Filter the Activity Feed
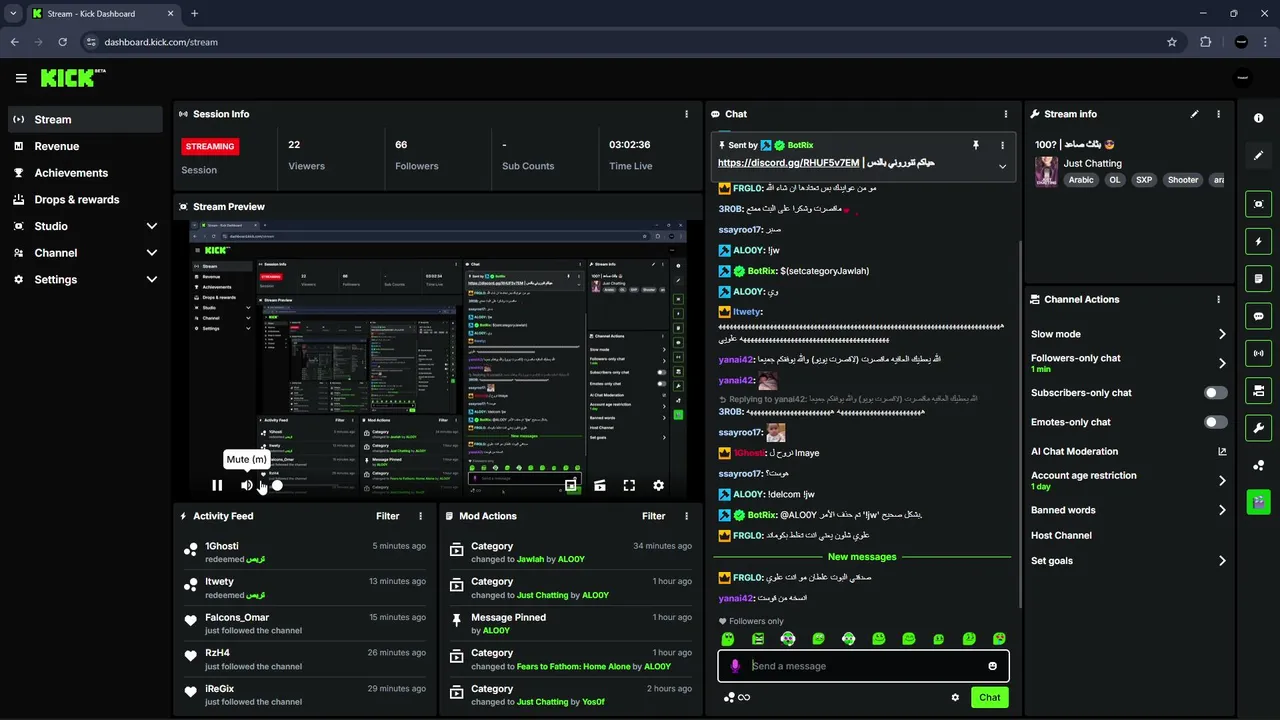Viewport: 1280px width, 720px height. pos(387,516)
